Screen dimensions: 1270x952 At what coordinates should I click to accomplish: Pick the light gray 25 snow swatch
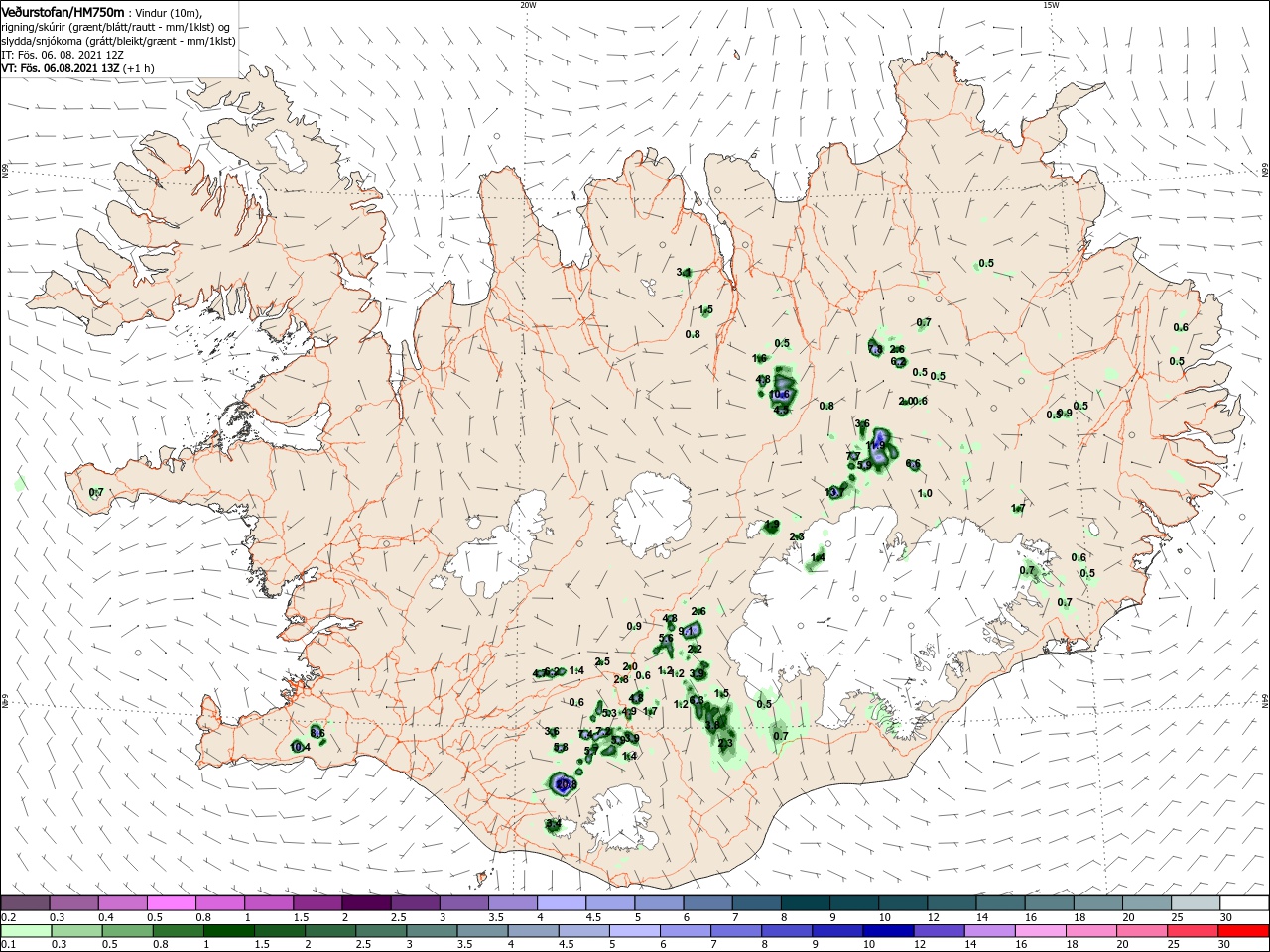[1196, 902]
